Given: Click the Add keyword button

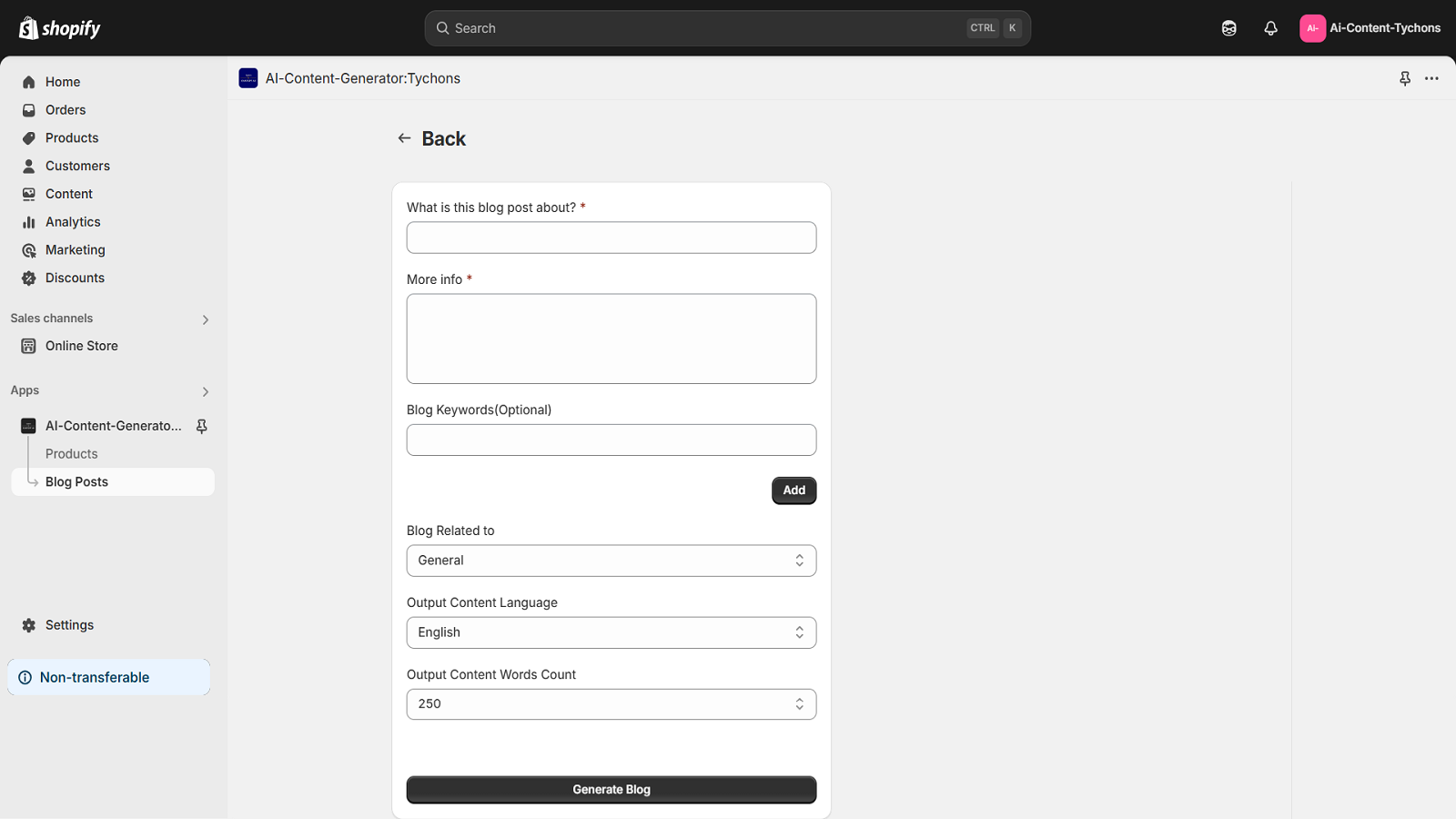Looking at the screenshot, I should click(794, 490).
